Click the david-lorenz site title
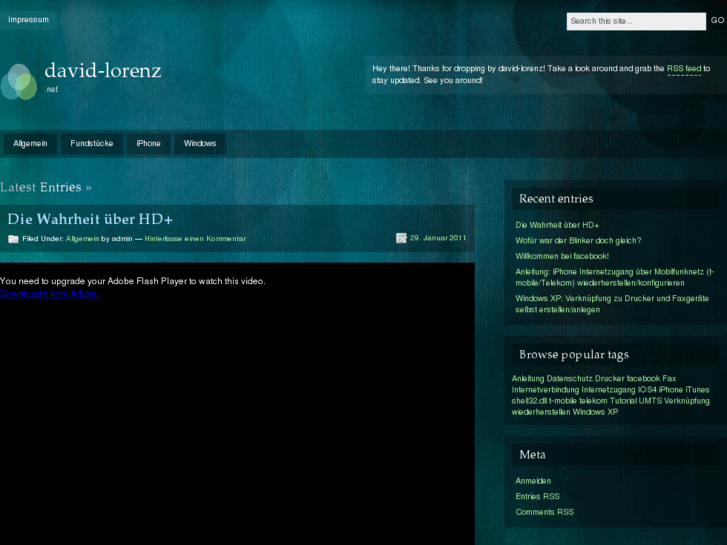Screen dimensions: 727x545 click(102, 71)
